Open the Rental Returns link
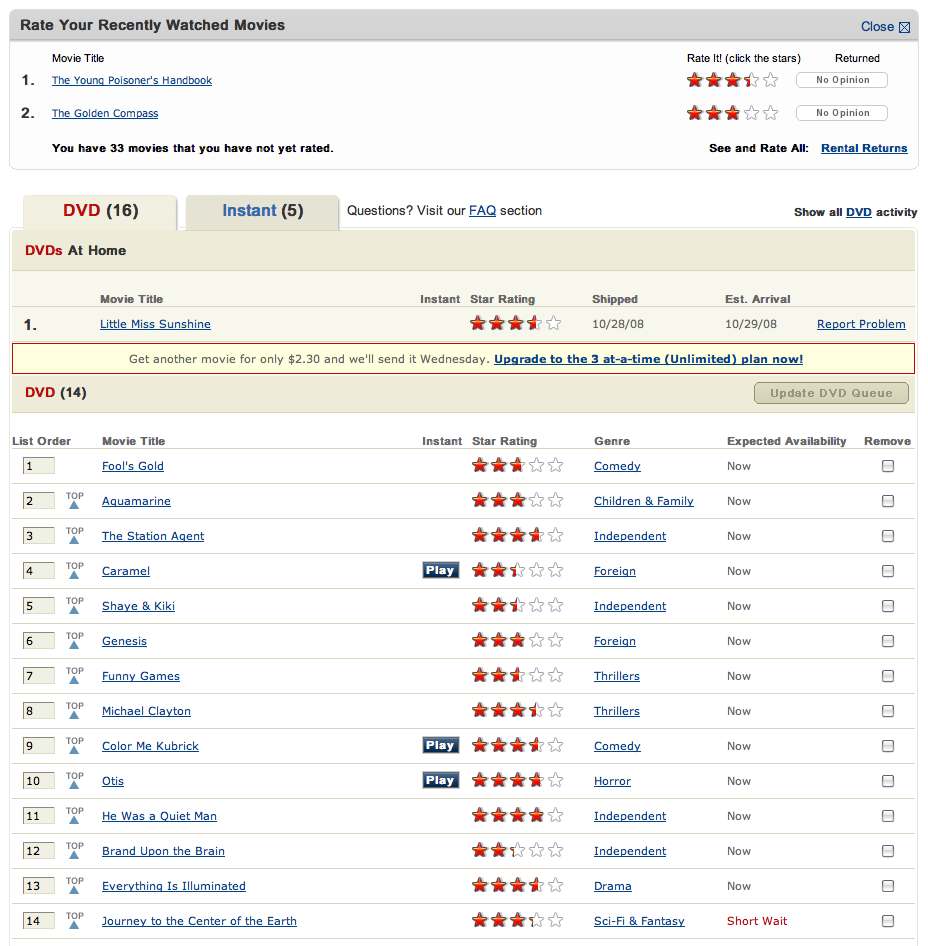The image size is (928, 946). pos(864,148)
